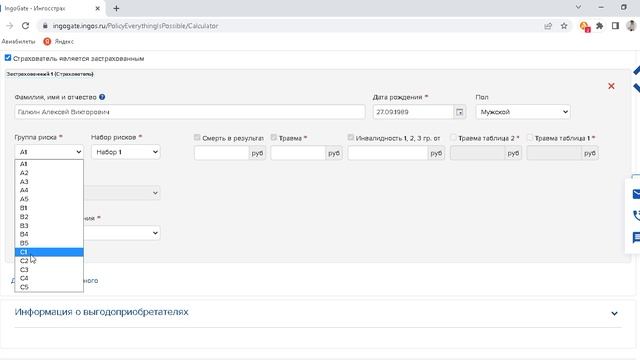
Task: Open the extensions puzzle icon
Action: [600, 26]
